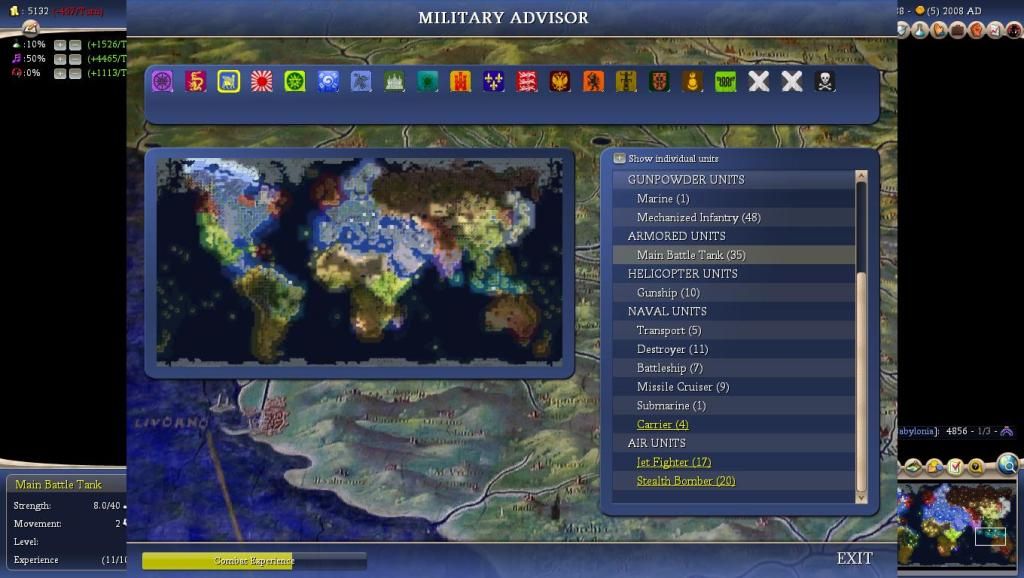1024x578 pixels.
Task: Toggle Show individual units
Action: click(619, 158)
